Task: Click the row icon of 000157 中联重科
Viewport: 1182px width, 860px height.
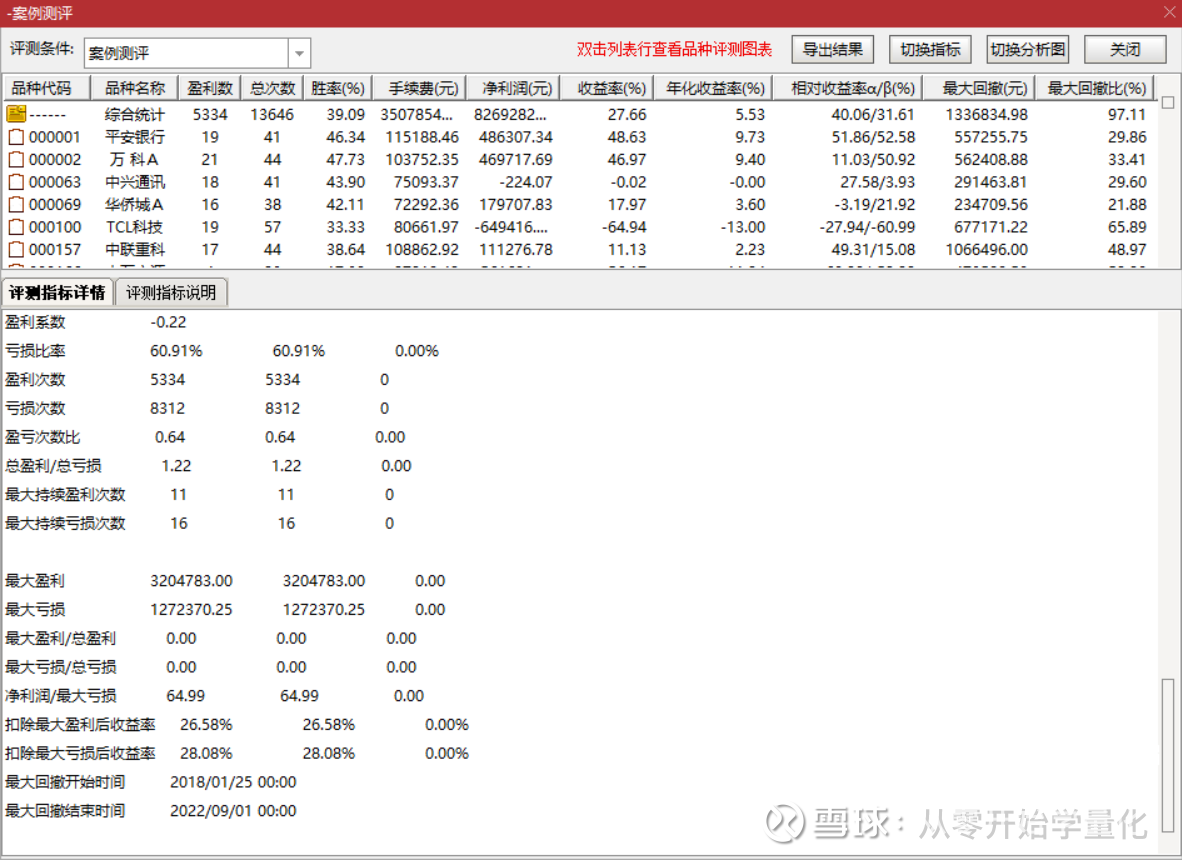Action: pyautogui.click(x=15, y=249)
